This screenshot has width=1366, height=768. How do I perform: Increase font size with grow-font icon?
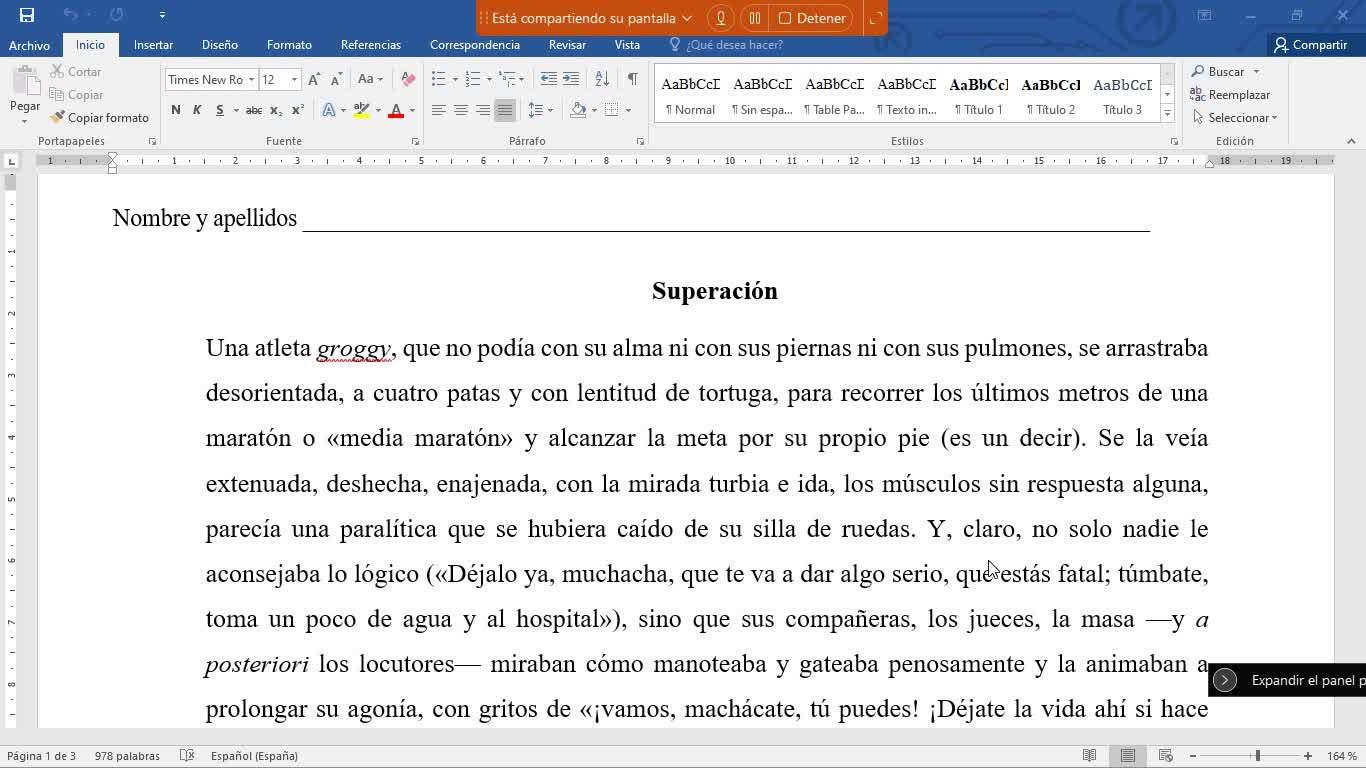(x=315, y=80)
